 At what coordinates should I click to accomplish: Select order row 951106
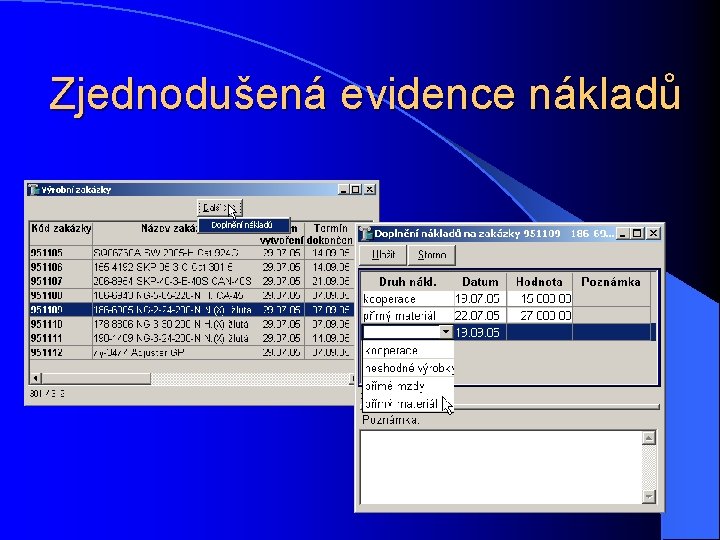coord(191,267)
